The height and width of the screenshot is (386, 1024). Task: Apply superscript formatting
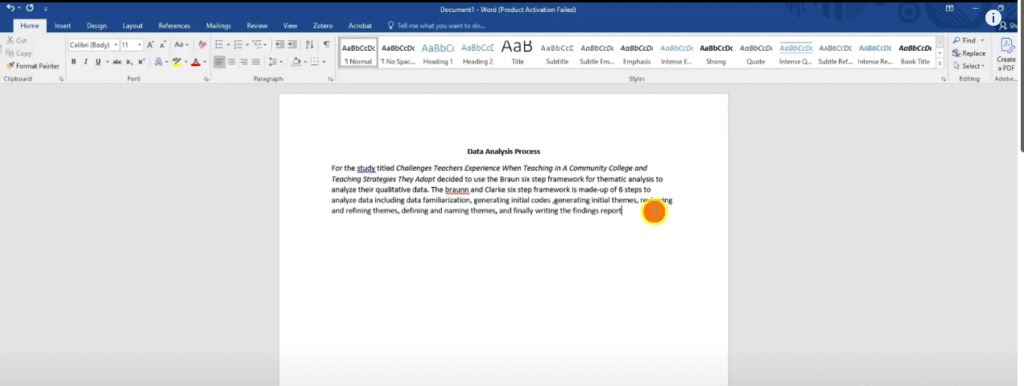pos(141,62)
